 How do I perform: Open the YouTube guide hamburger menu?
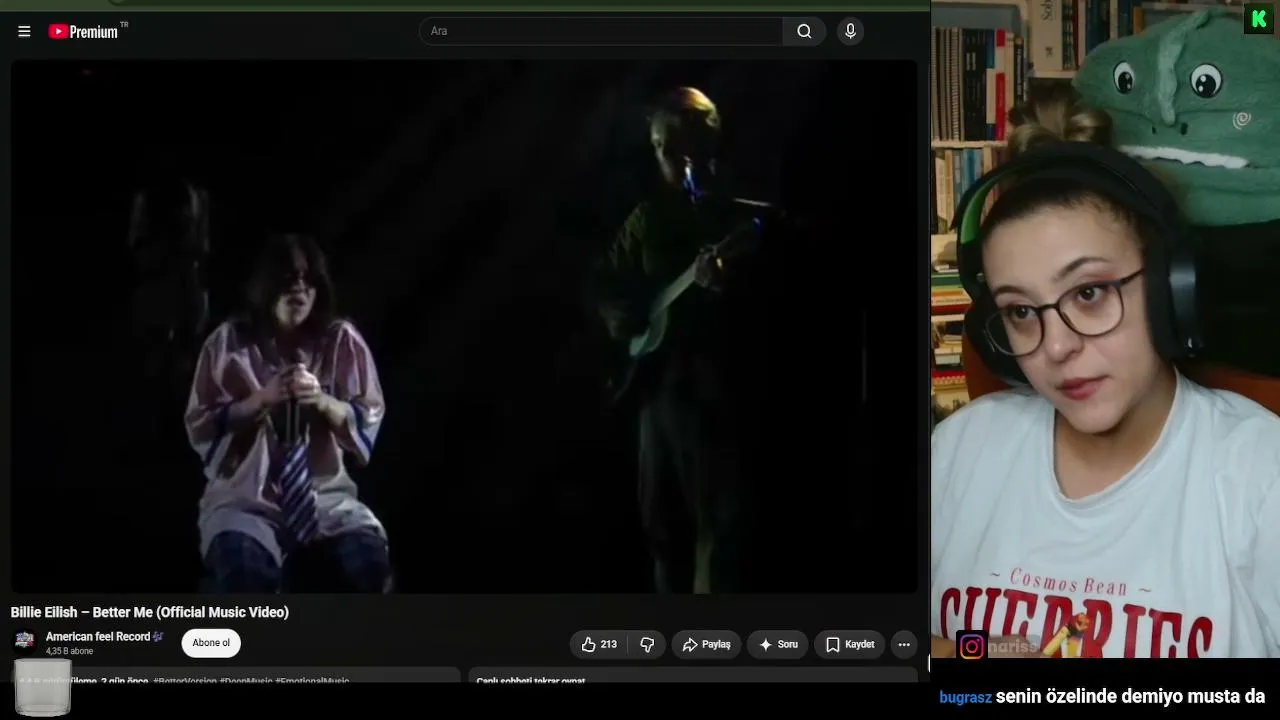[x=24, y=31]
